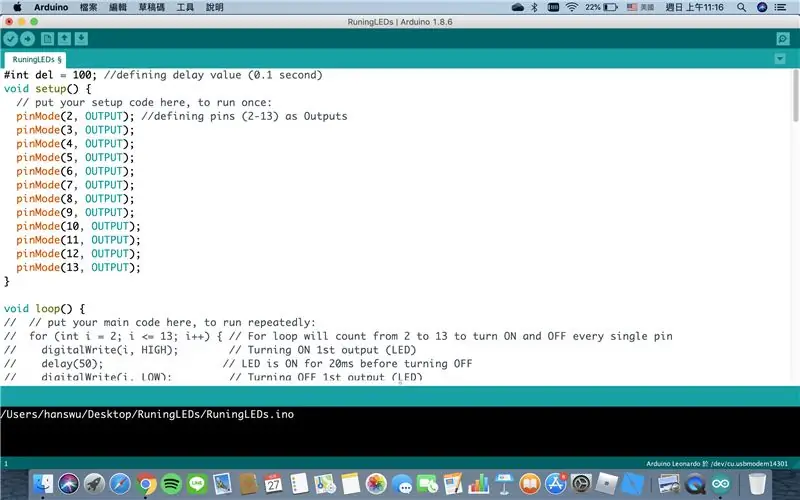
Task: Click the Verify (checkmark) button
Action: (x=11, y=39)
